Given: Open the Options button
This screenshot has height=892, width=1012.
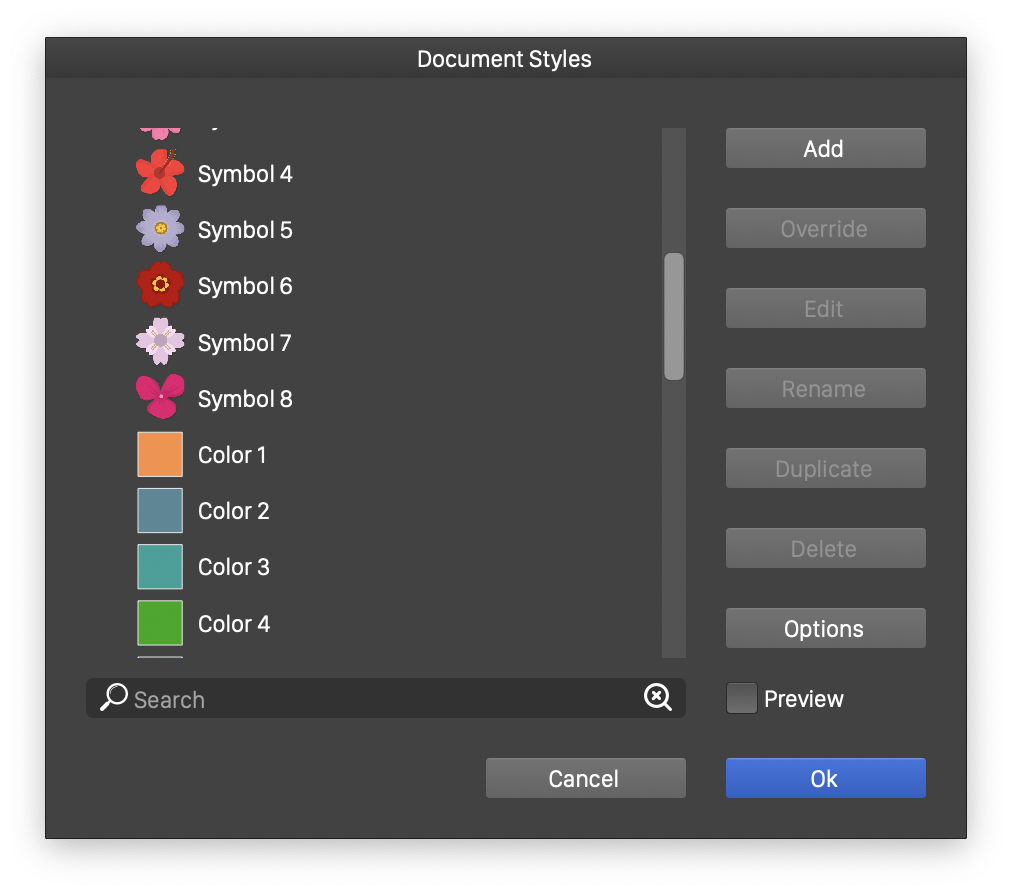Looking at the screenshot, I should (825, 628).
